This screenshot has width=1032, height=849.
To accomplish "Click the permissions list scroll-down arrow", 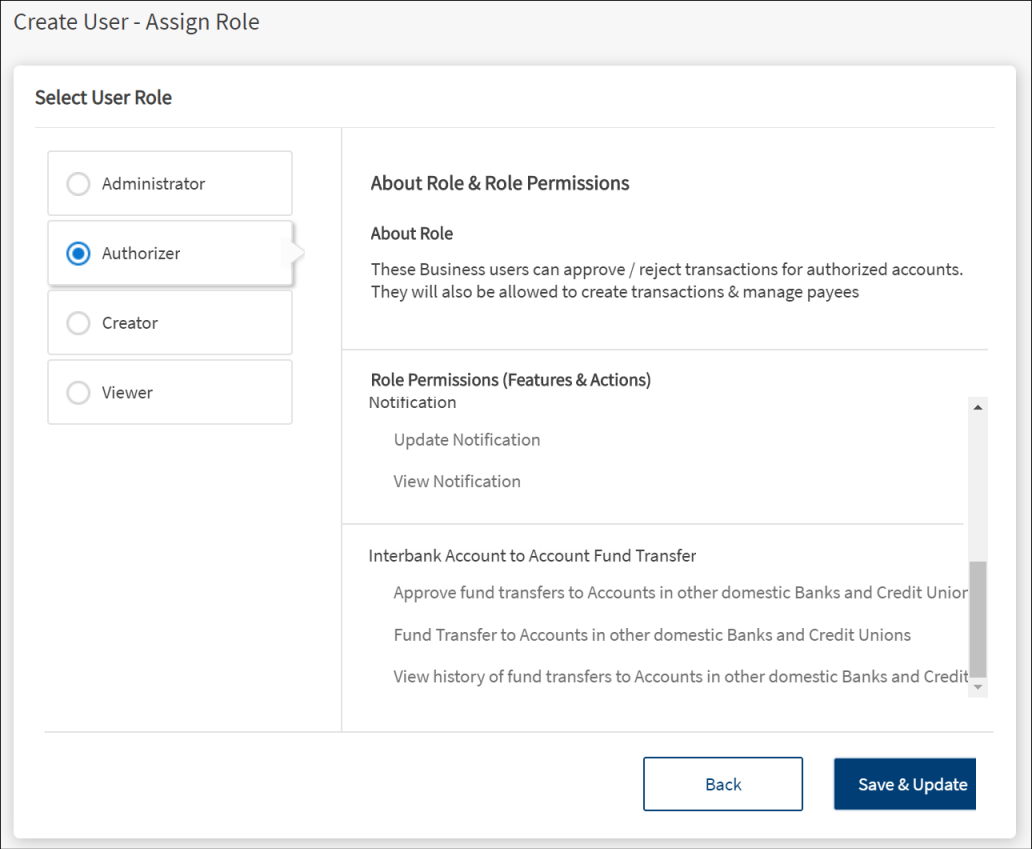I will click(x=978, y=687).
